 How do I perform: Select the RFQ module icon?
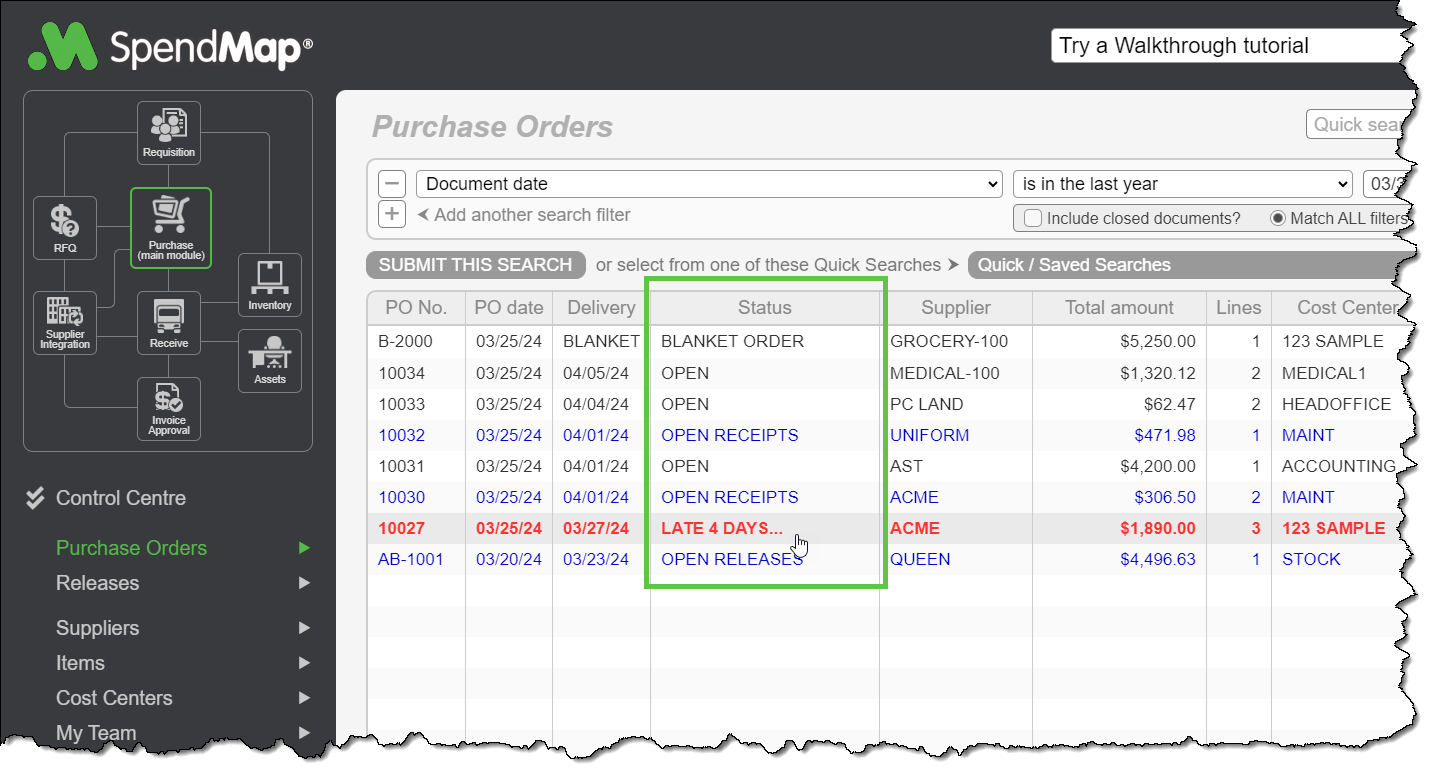(x=64, y=227)
